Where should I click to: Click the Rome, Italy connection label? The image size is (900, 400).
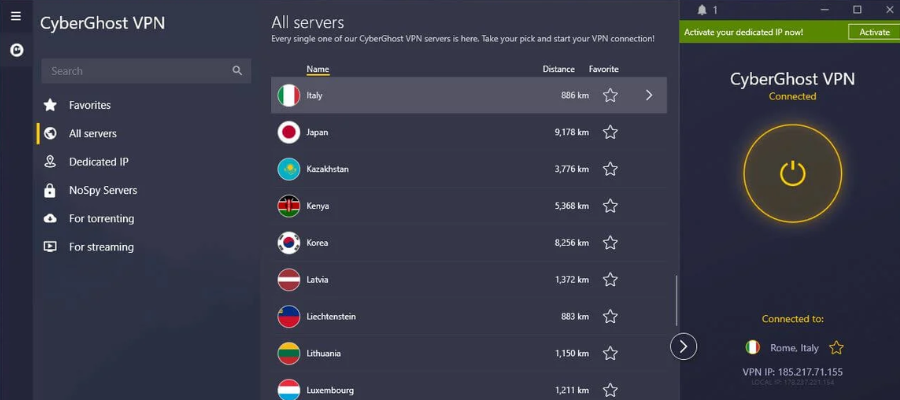click(795, 348)
